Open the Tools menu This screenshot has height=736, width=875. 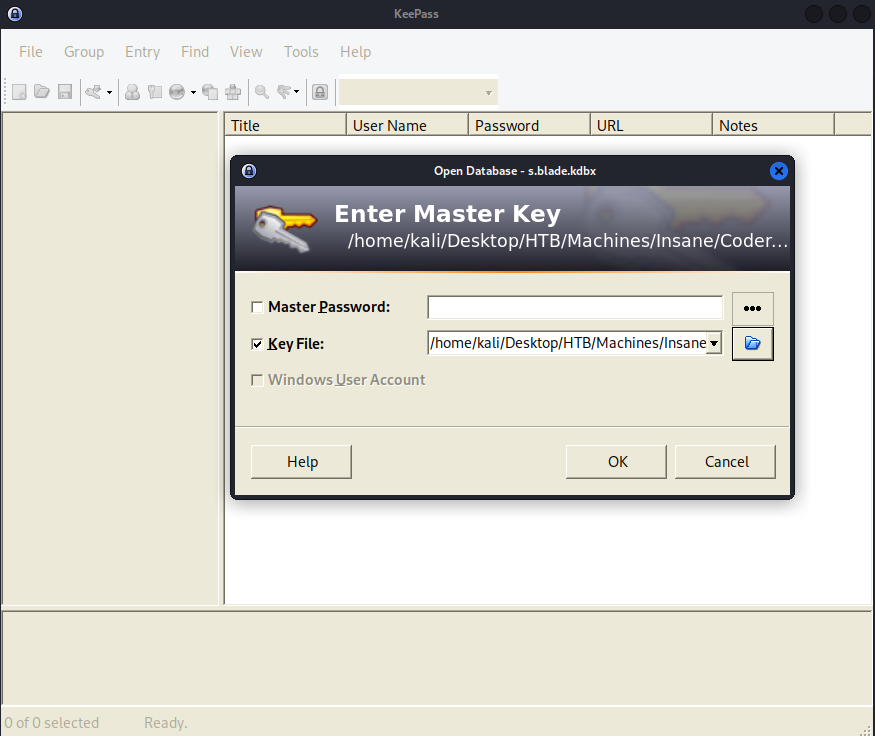click(x=301, y=52)
